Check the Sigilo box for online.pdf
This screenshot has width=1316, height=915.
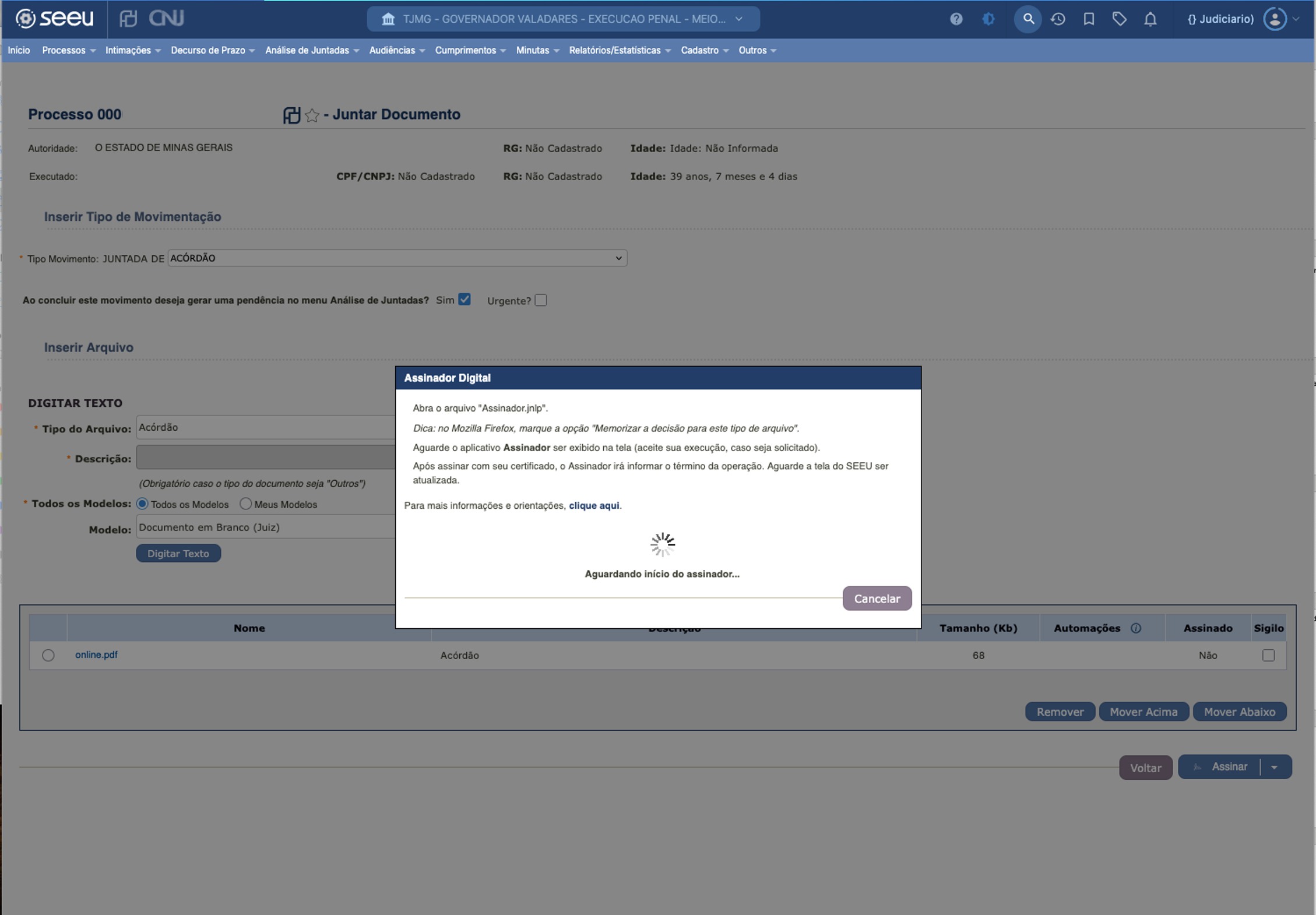coord(1269,655)
